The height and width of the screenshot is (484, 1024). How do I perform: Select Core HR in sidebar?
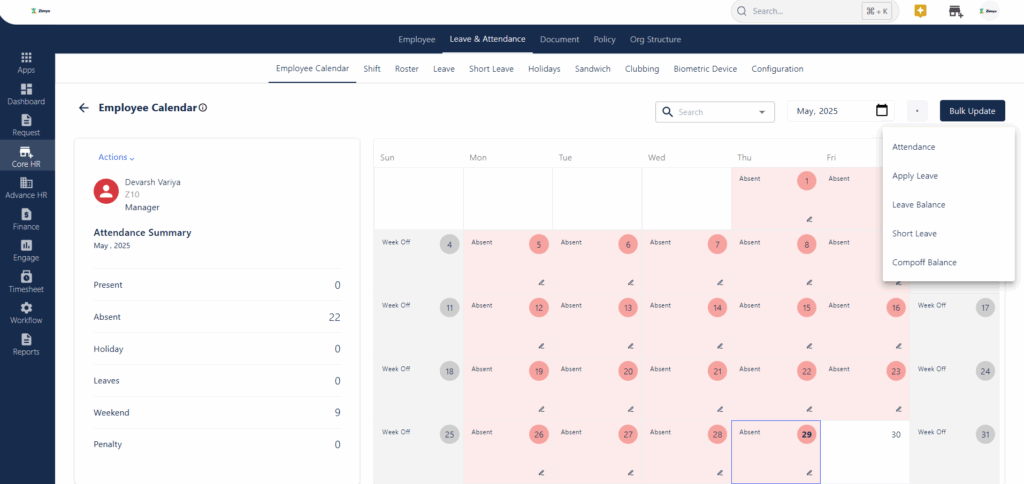click(x=27, y=157)
